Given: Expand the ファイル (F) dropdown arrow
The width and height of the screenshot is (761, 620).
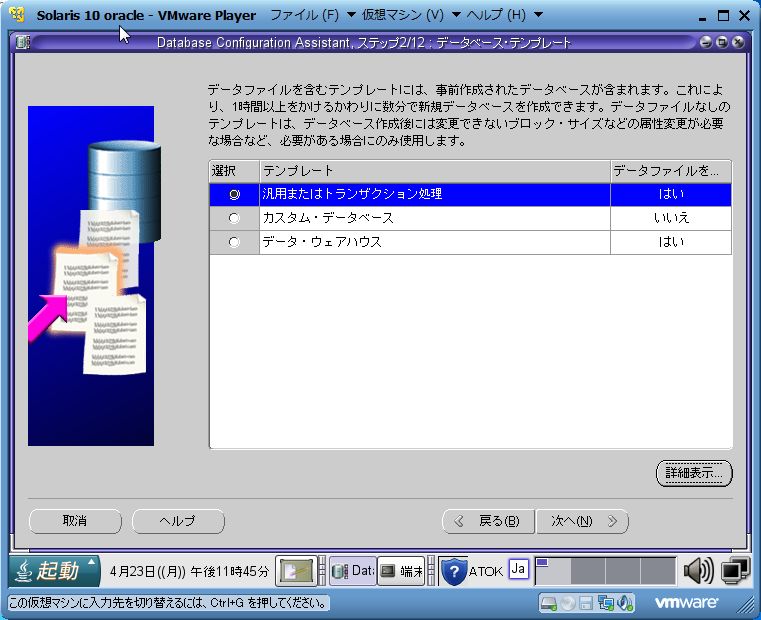Looking at the screenshot, I should coord(351,15).
